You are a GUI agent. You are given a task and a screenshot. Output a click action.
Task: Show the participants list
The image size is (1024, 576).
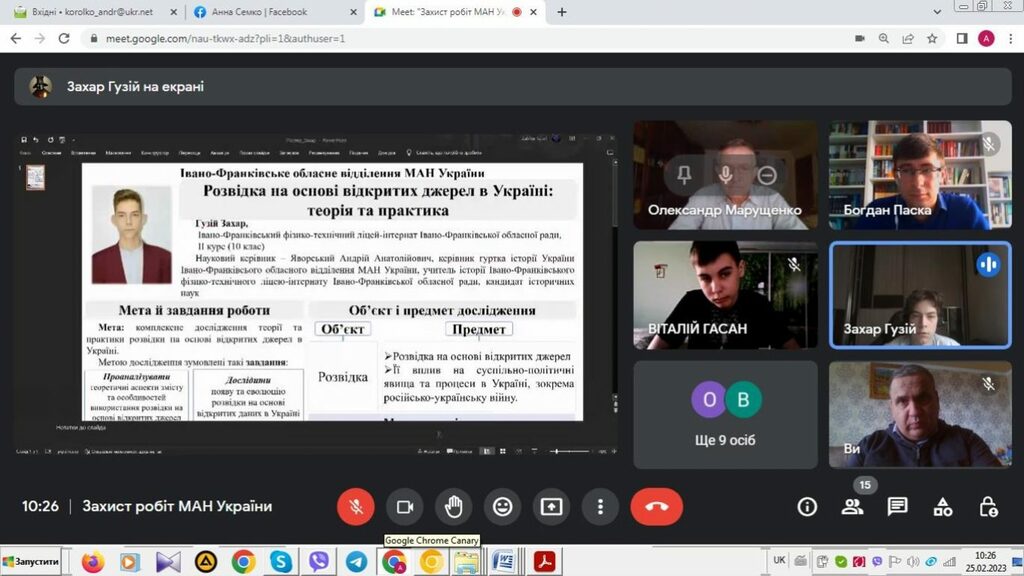tap(852, 507)
